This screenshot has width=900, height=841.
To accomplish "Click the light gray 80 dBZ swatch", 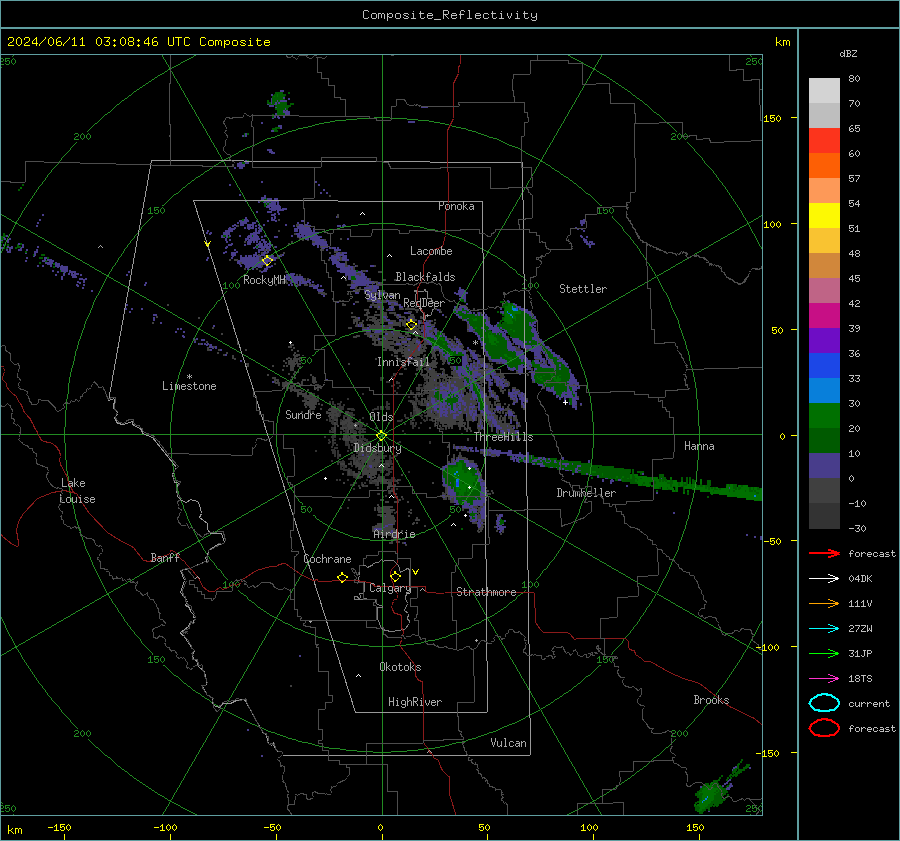I will pyautogui.click(x=824, y=90).
